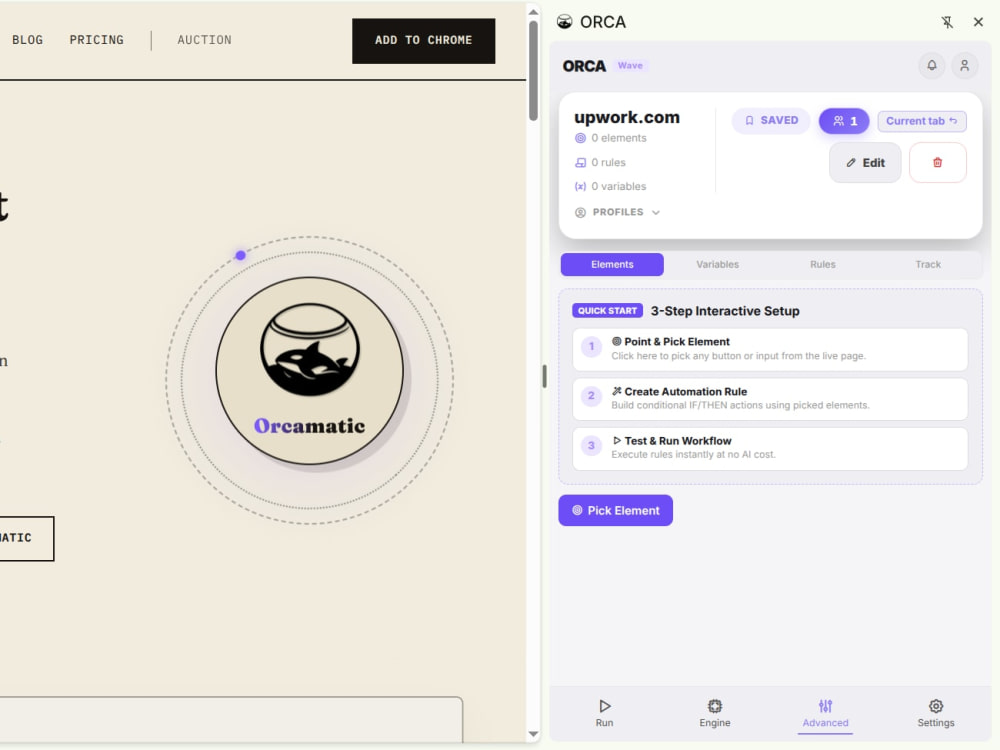The image size is (1000, 750).
Task: Switch to the Elements tab
Action: point(612,265)
